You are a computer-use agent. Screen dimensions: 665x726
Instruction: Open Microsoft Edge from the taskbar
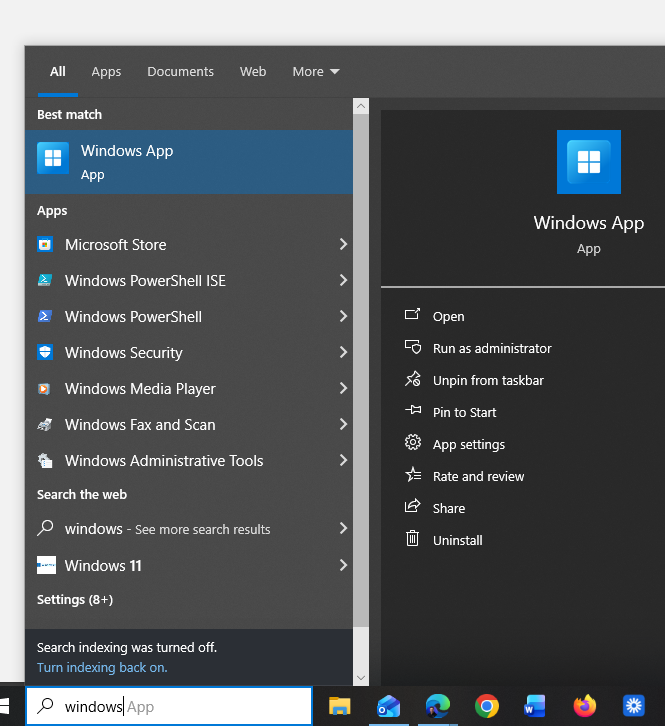tap(438, 706)
